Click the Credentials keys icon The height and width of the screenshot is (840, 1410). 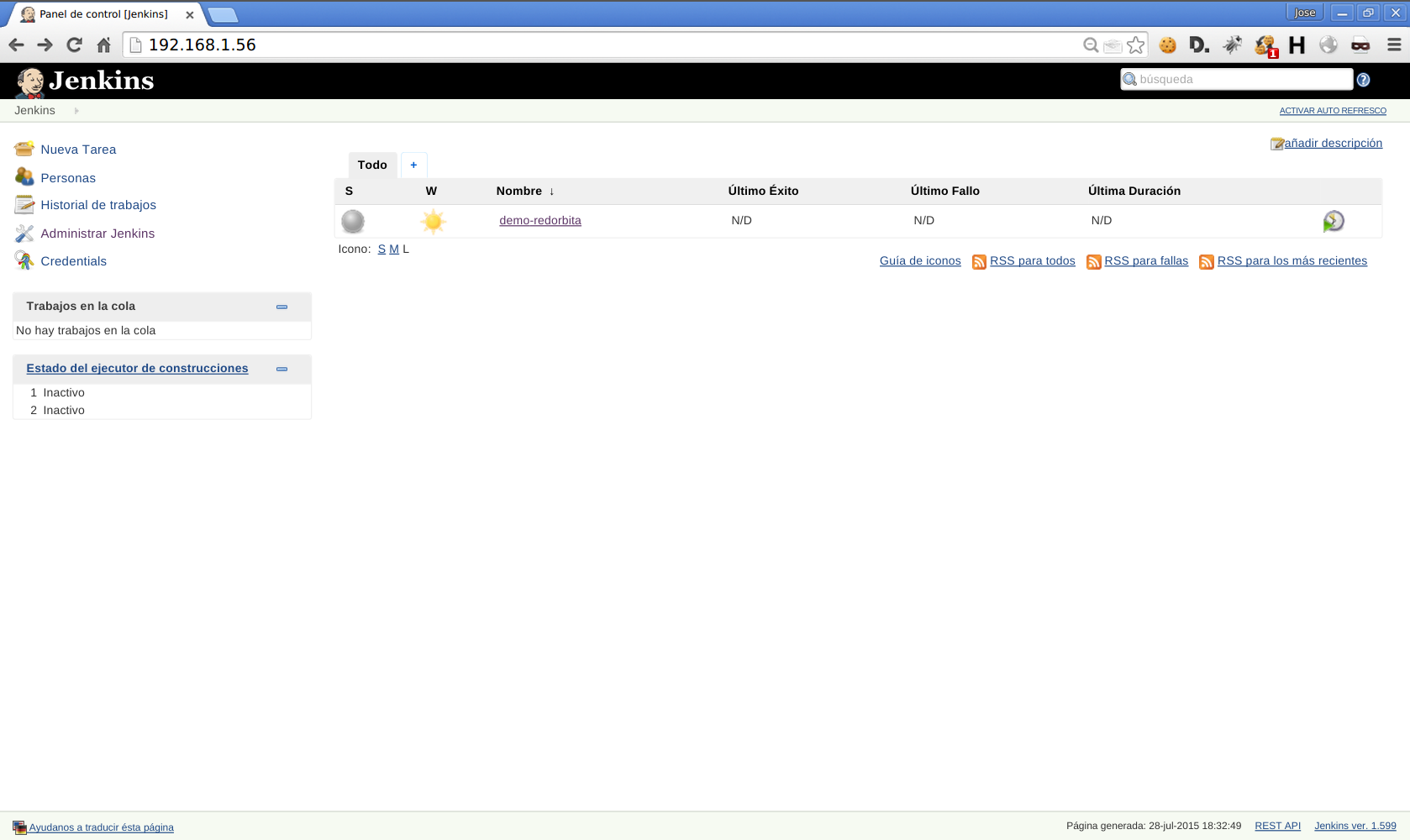(24, 261)
